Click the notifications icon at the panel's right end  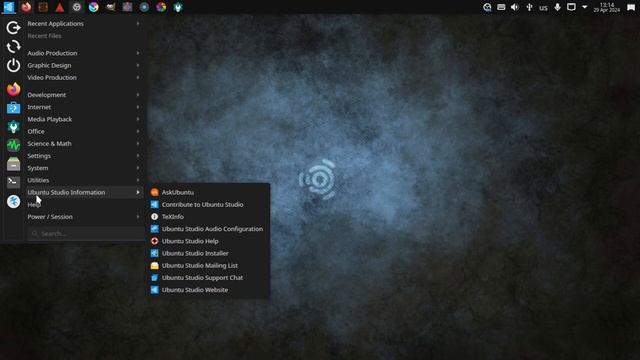pyautogui.click(x=631, y=7)
